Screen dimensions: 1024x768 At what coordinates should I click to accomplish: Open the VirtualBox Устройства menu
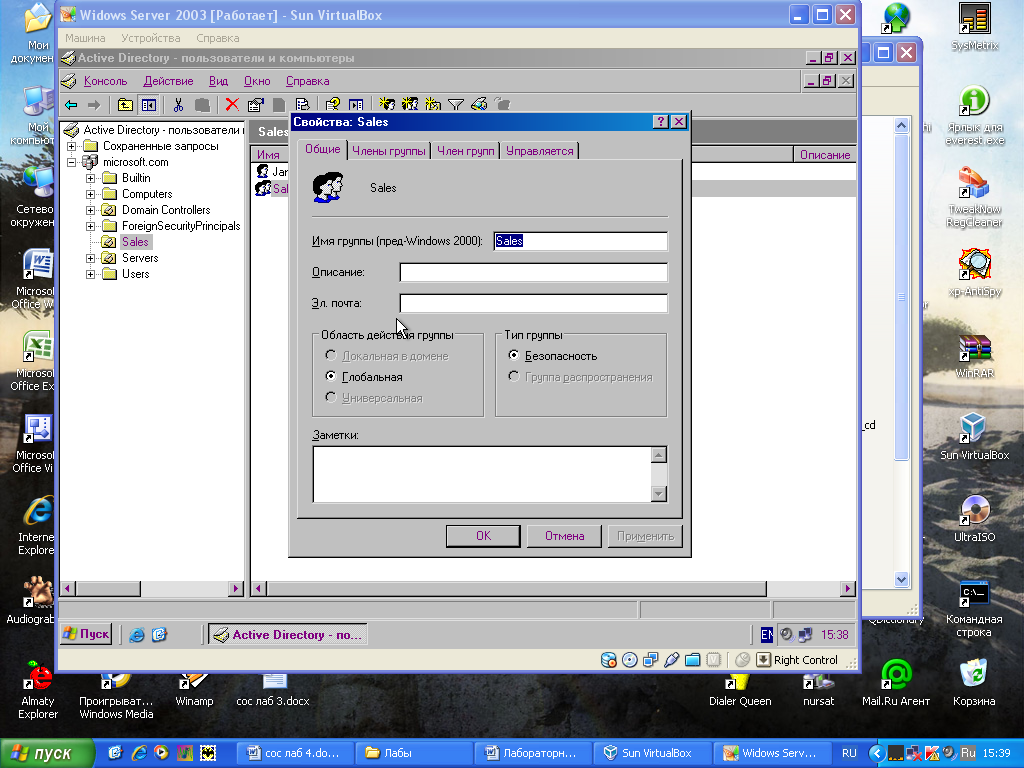coord(151,38)
